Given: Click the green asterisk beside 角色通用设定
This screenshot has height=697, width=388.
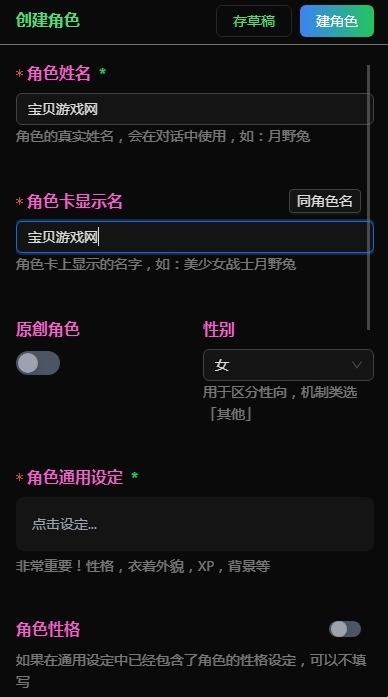Looking at the screenshot, I should click(x=135, y=477).
